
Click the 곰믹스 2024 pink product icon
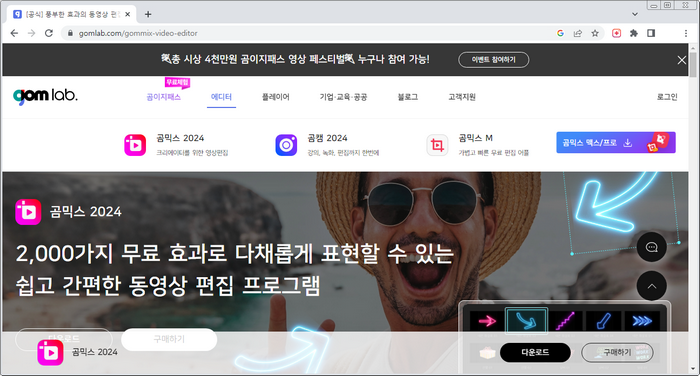[x=135, y=145]
